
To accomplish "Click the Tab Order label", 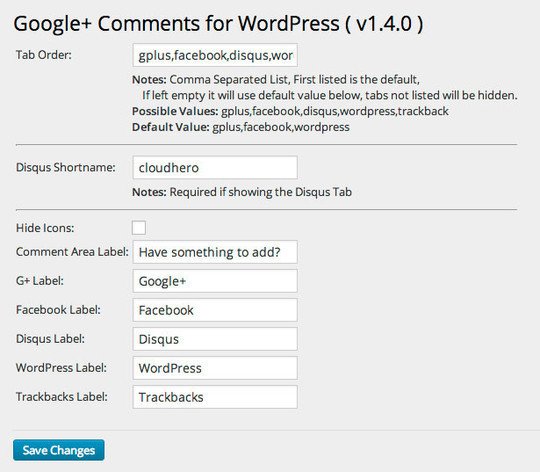I will click(x=44, y=55).
